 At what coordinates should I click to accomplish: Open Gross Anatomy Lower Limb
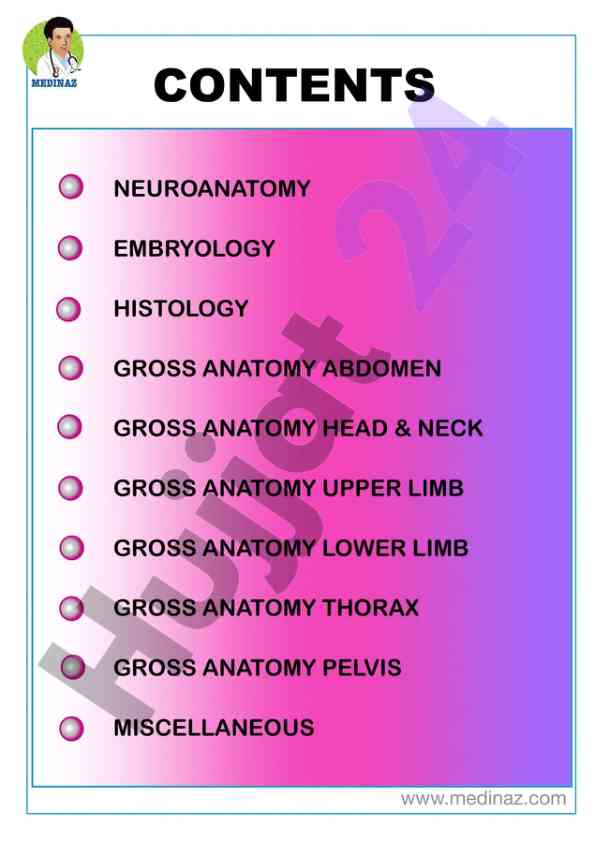pyautogui.click(x=291, y=548)
